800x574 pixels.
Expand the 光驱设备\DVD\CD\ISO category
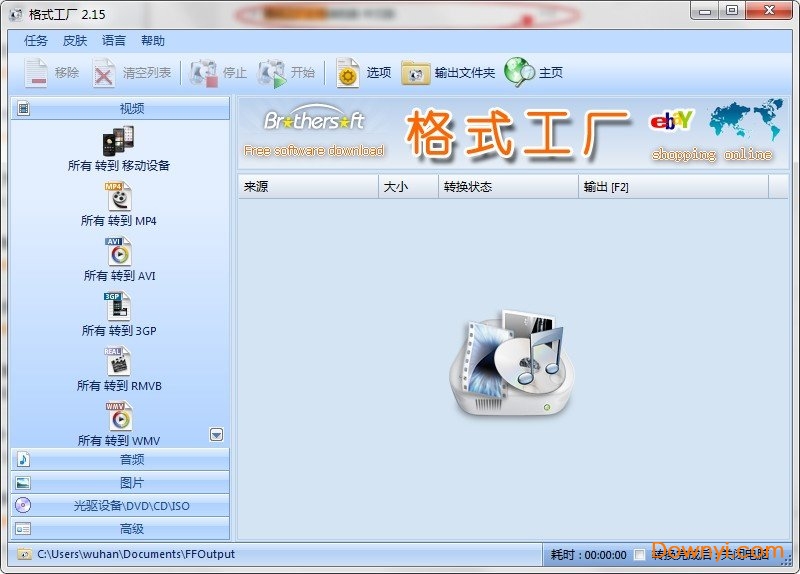coord(120,506)
